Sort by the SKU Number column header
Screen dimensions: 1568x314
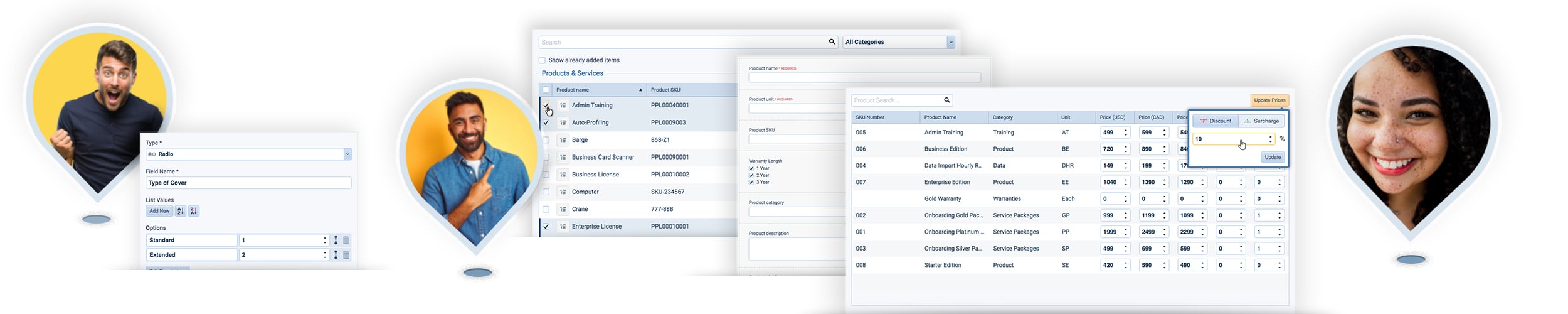pyautogui.click(x=885, y=117)
